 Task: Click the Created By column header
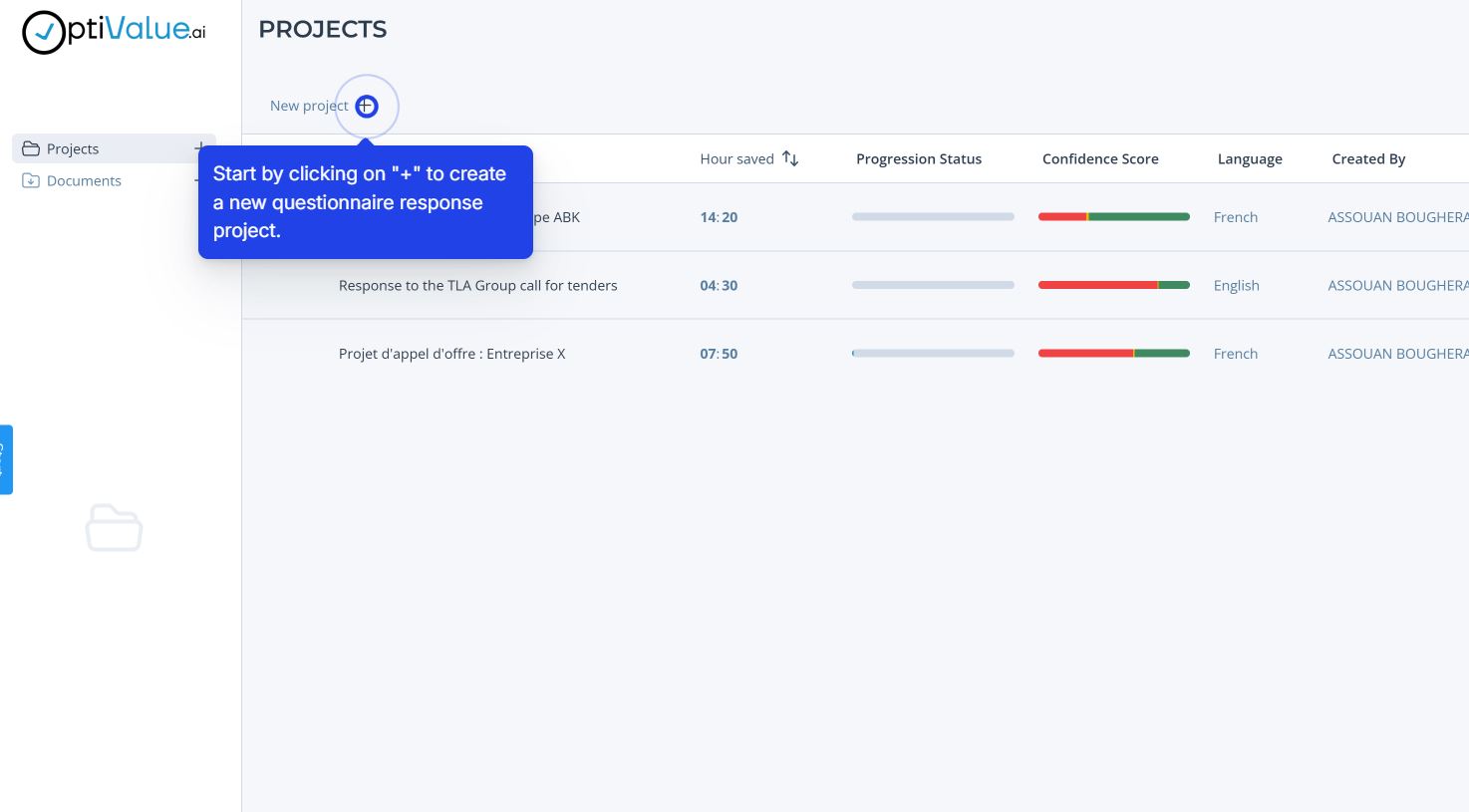(1368, 158)
